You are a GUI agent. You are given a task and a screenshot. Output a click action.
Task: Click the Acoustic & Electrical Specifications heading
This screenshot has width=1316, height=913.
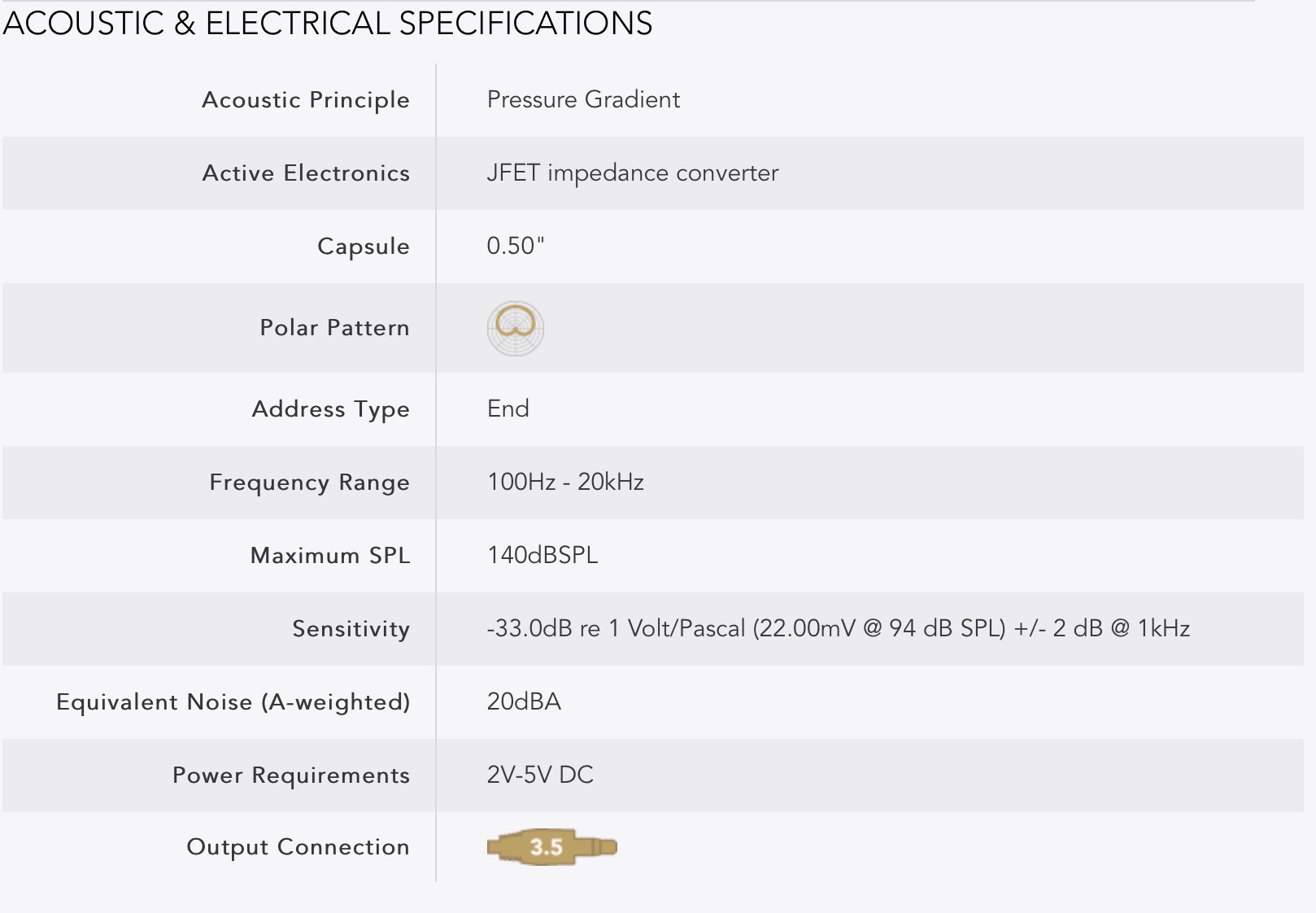328,23
